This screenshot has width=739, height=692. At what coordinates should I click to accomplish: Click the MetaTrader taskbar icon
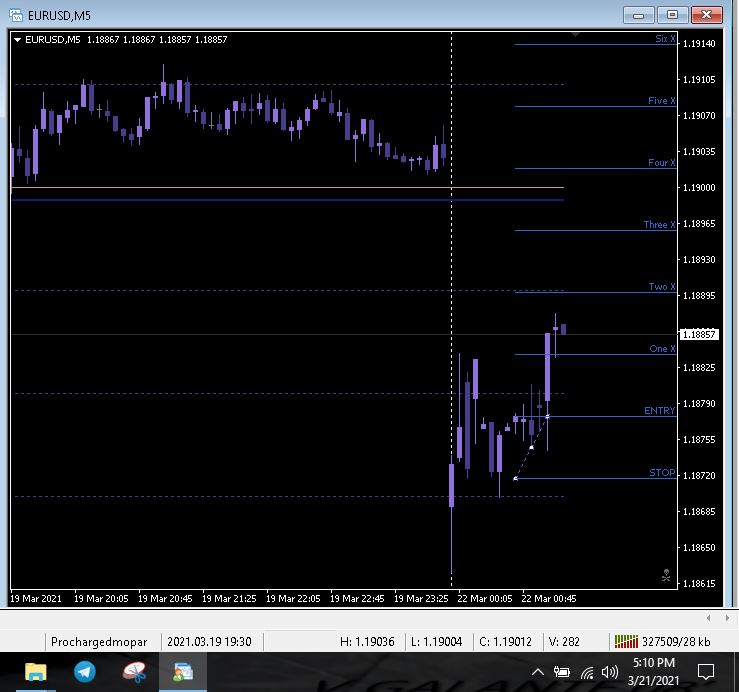coord(183,672)
